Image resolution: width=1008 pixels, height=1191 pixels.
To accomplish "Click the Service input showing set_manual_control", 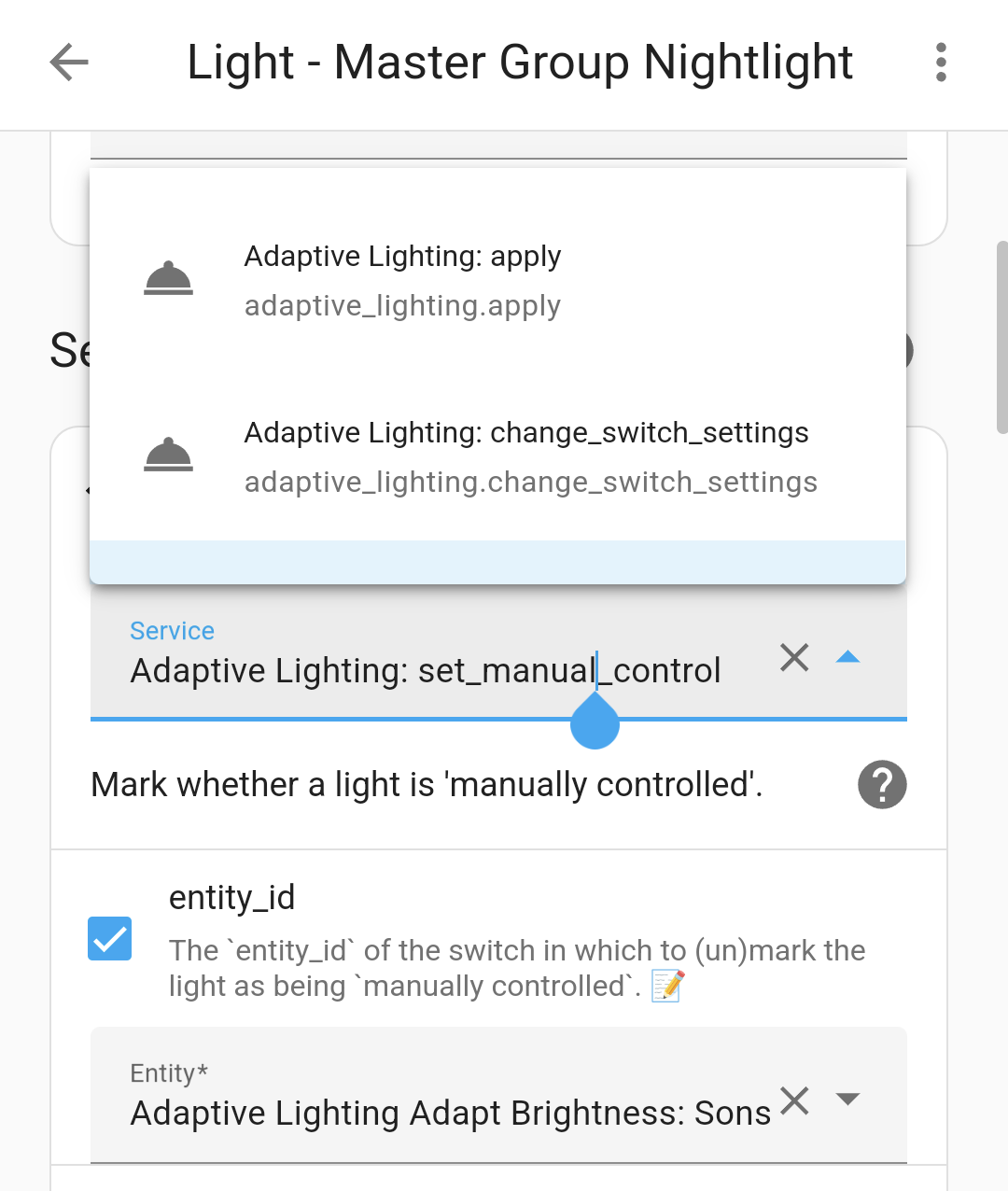I will coord(425,670).
